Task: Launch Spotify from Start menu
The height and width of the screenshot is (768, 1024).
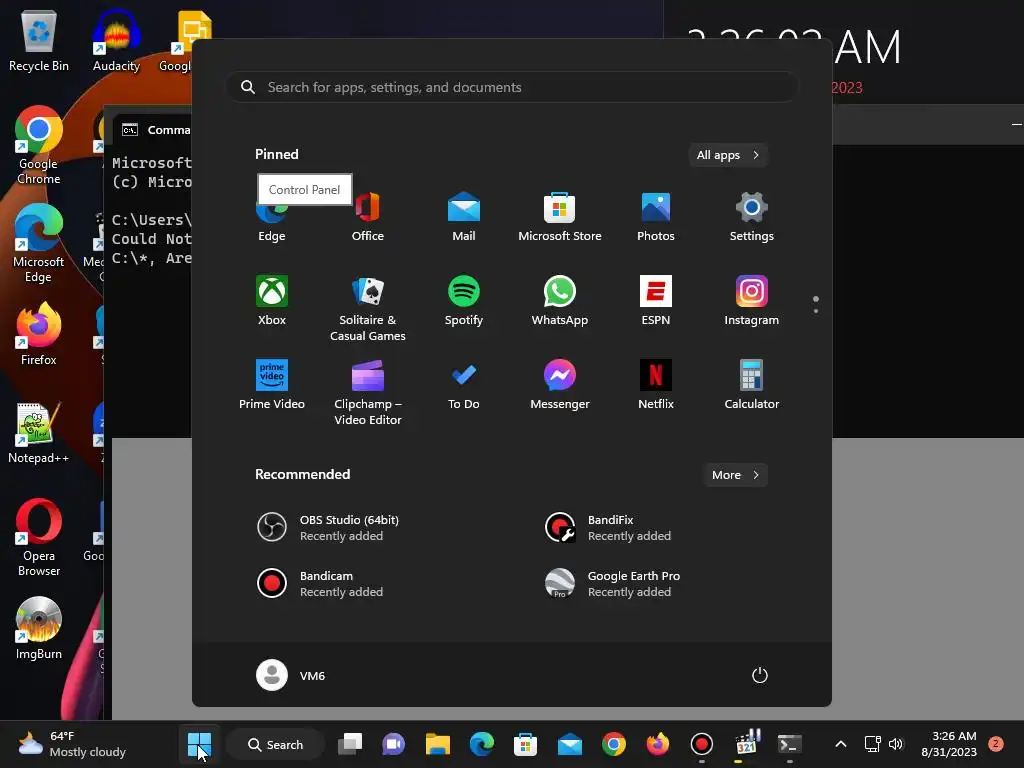Action: pos(464,301)
